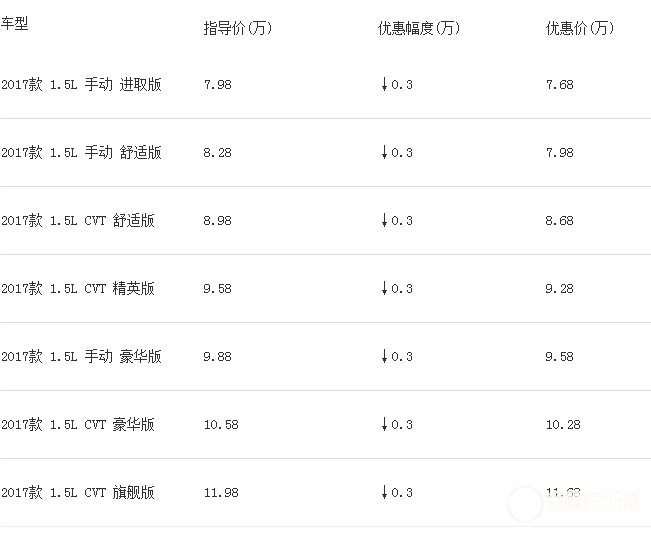
Task: Open the 2017款 1.5L 手动 进取版 model
Action: [81, 85]
